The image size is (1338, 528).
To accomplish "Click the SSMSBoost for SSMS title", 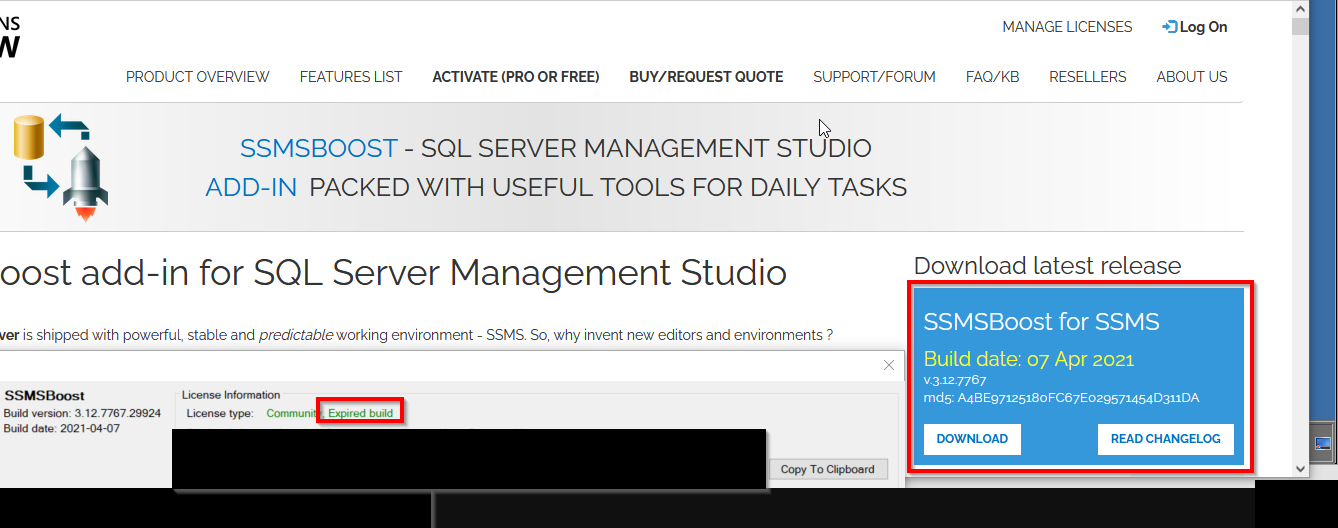I will coord(1042,322).
